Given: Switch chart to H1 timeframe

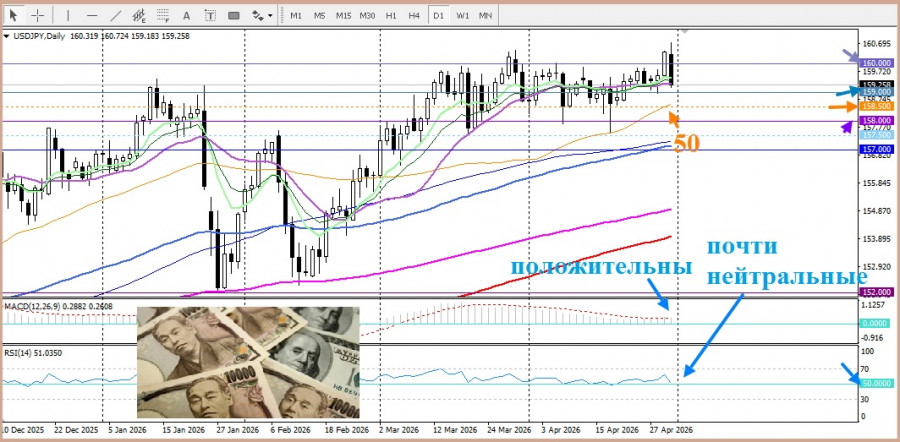Looking at the screenshot, I should (391, 15).
